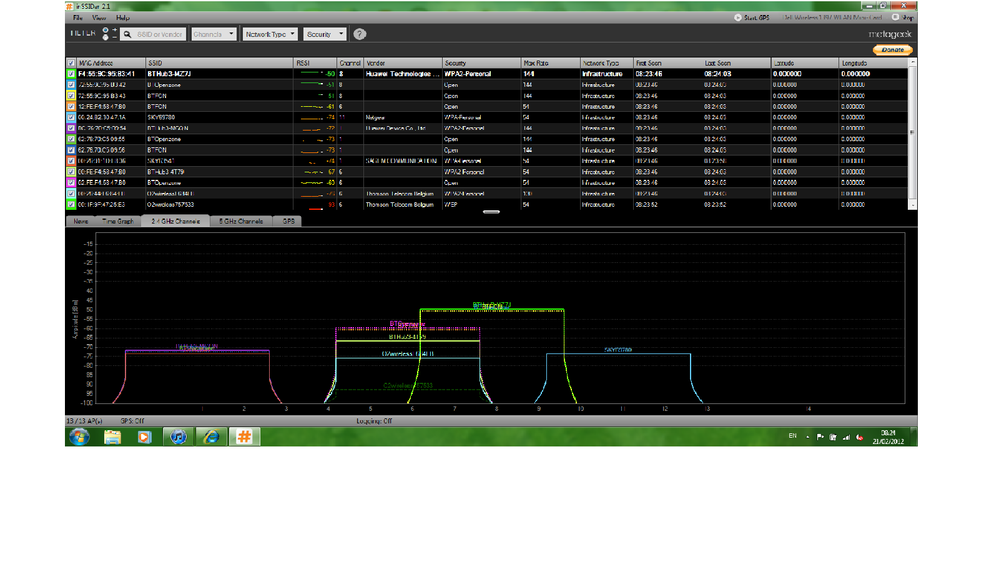Click the Donate button
The image size is (999, 562).
click(x=892, y=50)
